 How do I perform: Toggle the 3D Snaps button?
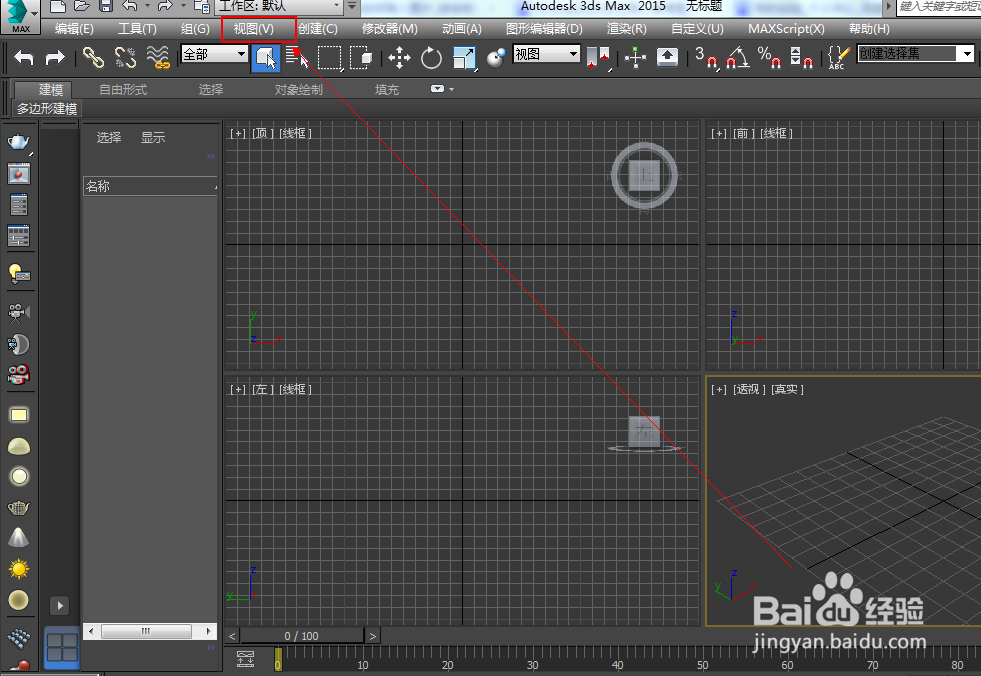pyautogui.click(x=706, y=58)
